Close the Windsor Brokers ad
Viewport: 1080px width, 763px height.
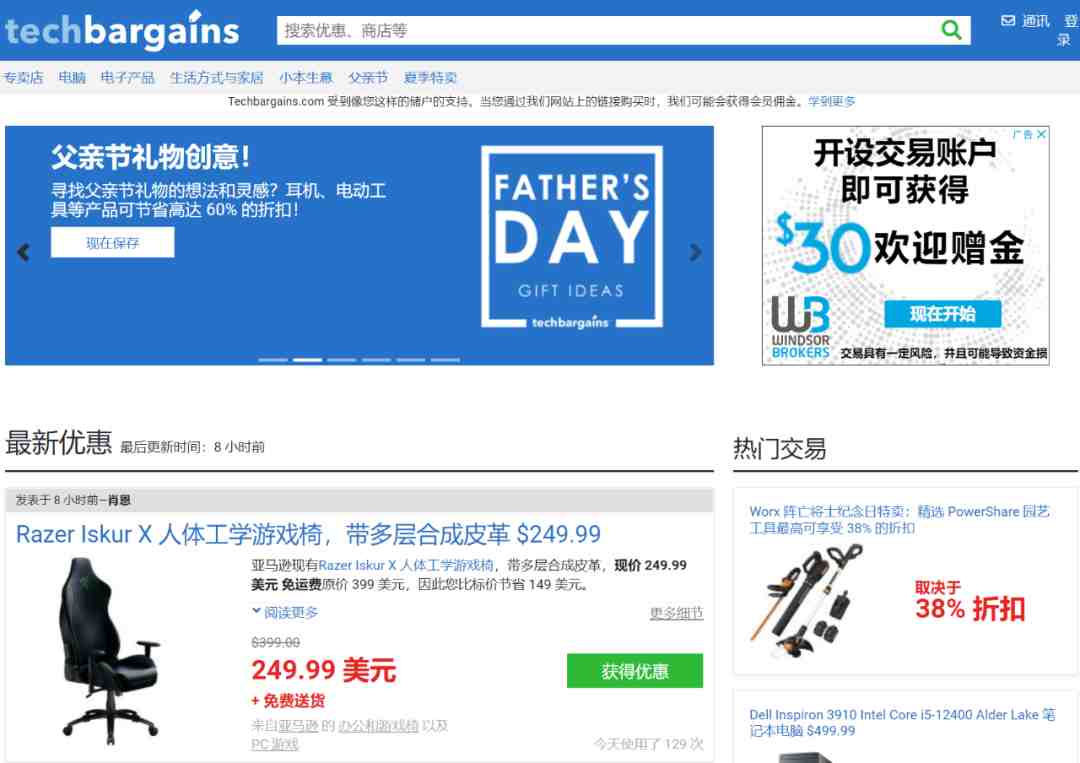point(1041,134)
